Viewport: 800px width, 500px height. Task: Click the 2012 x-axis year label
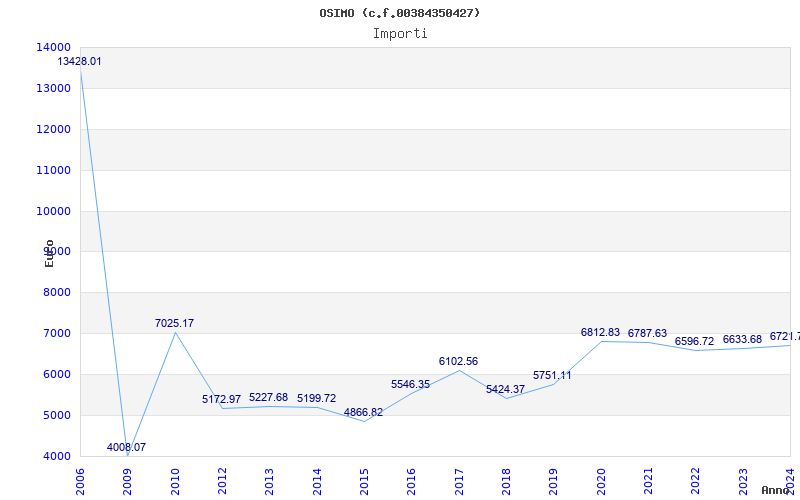(x=222, y=481)
